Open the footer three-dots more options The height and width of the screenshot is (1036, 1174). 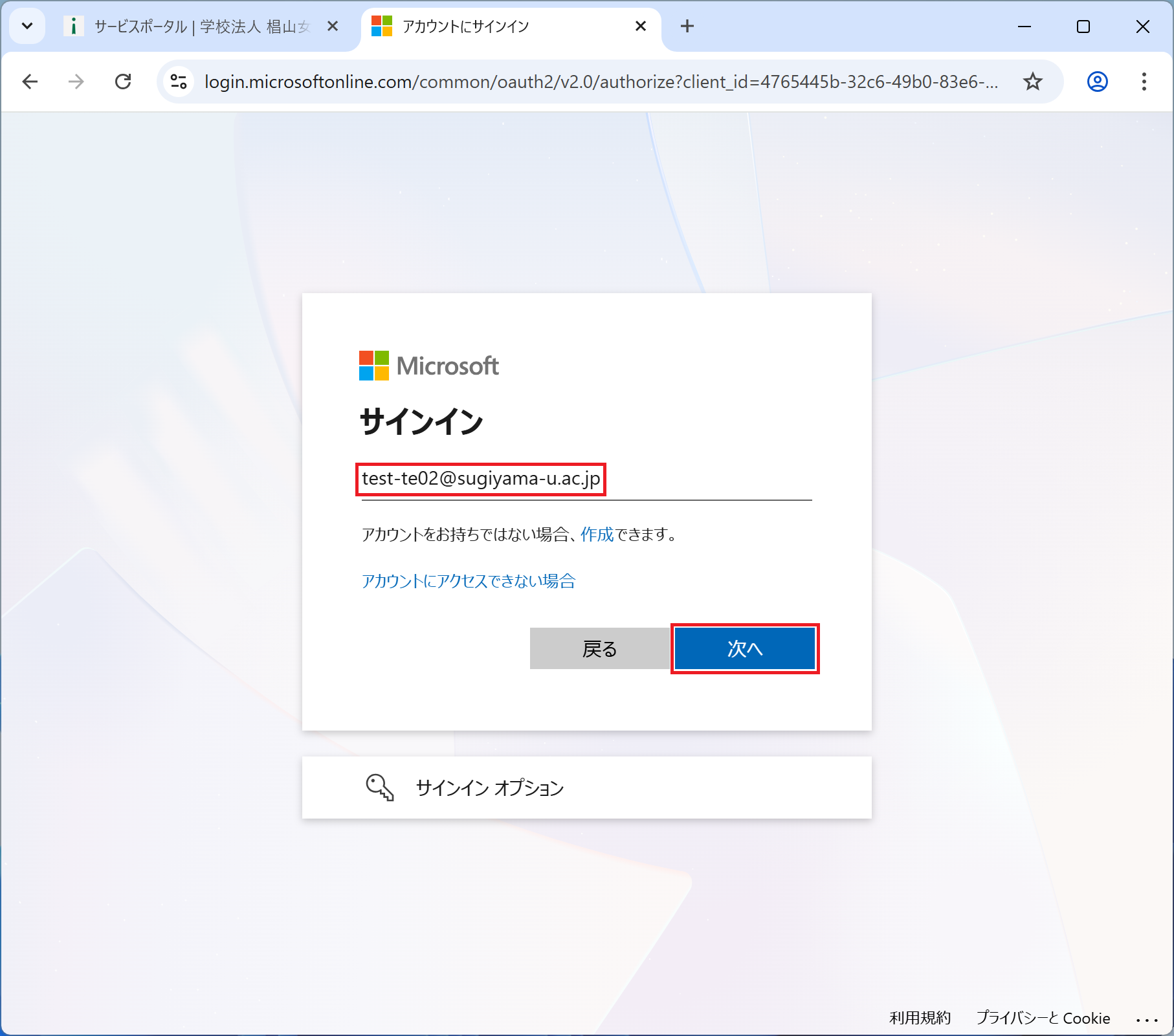click(1146, 1019)
